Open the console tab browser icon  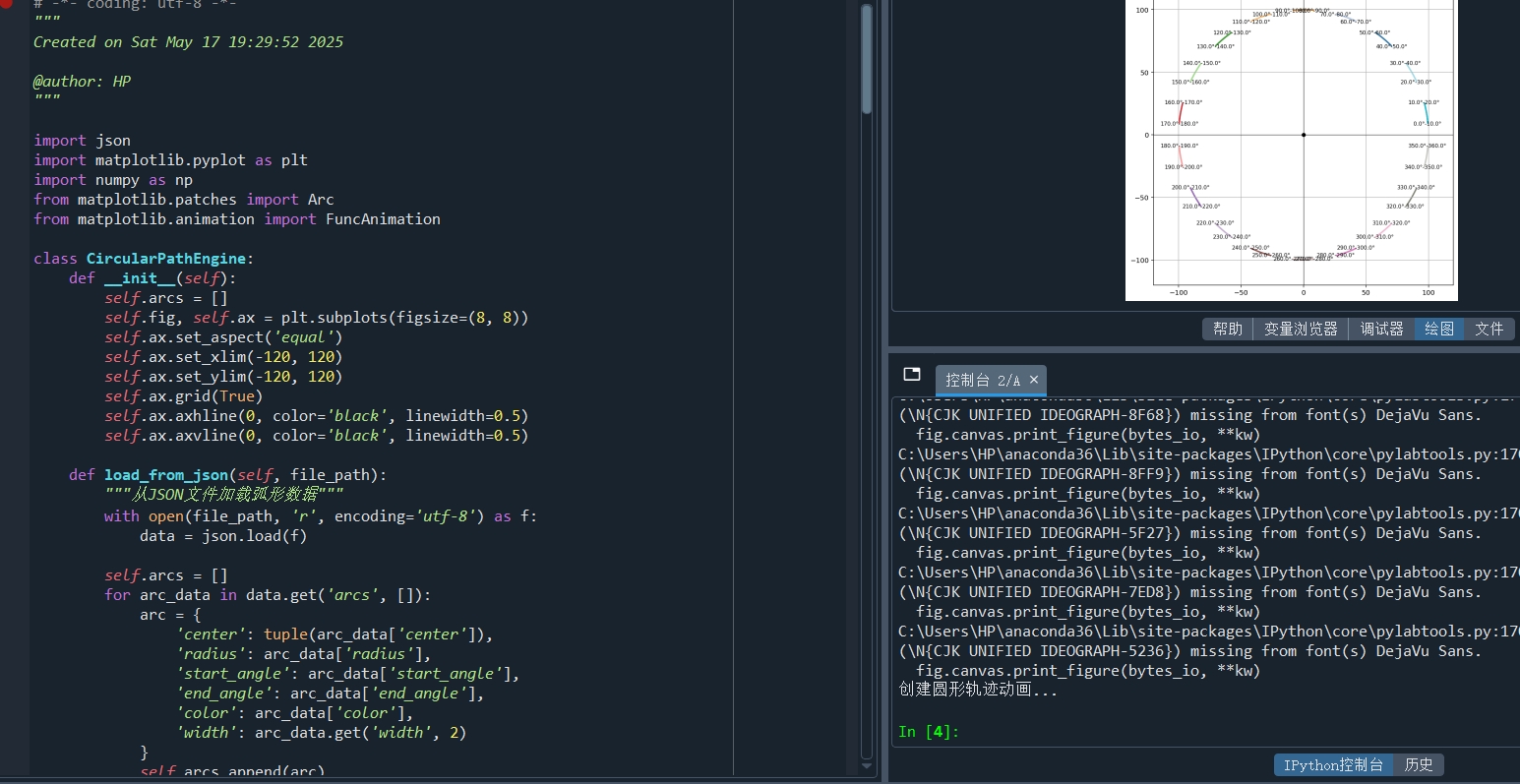pos(912,374)
